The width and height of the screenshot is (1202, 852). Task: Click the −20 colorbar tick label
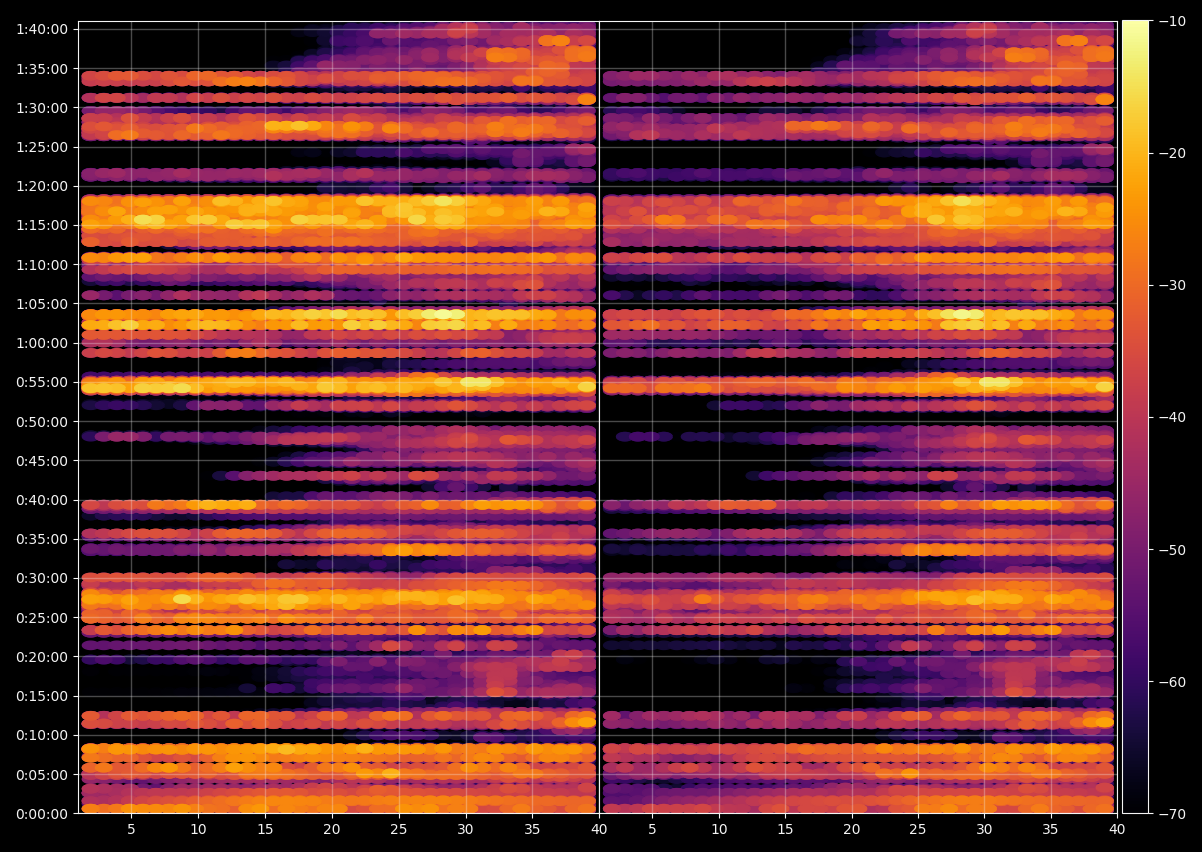tap(1172, 153)
